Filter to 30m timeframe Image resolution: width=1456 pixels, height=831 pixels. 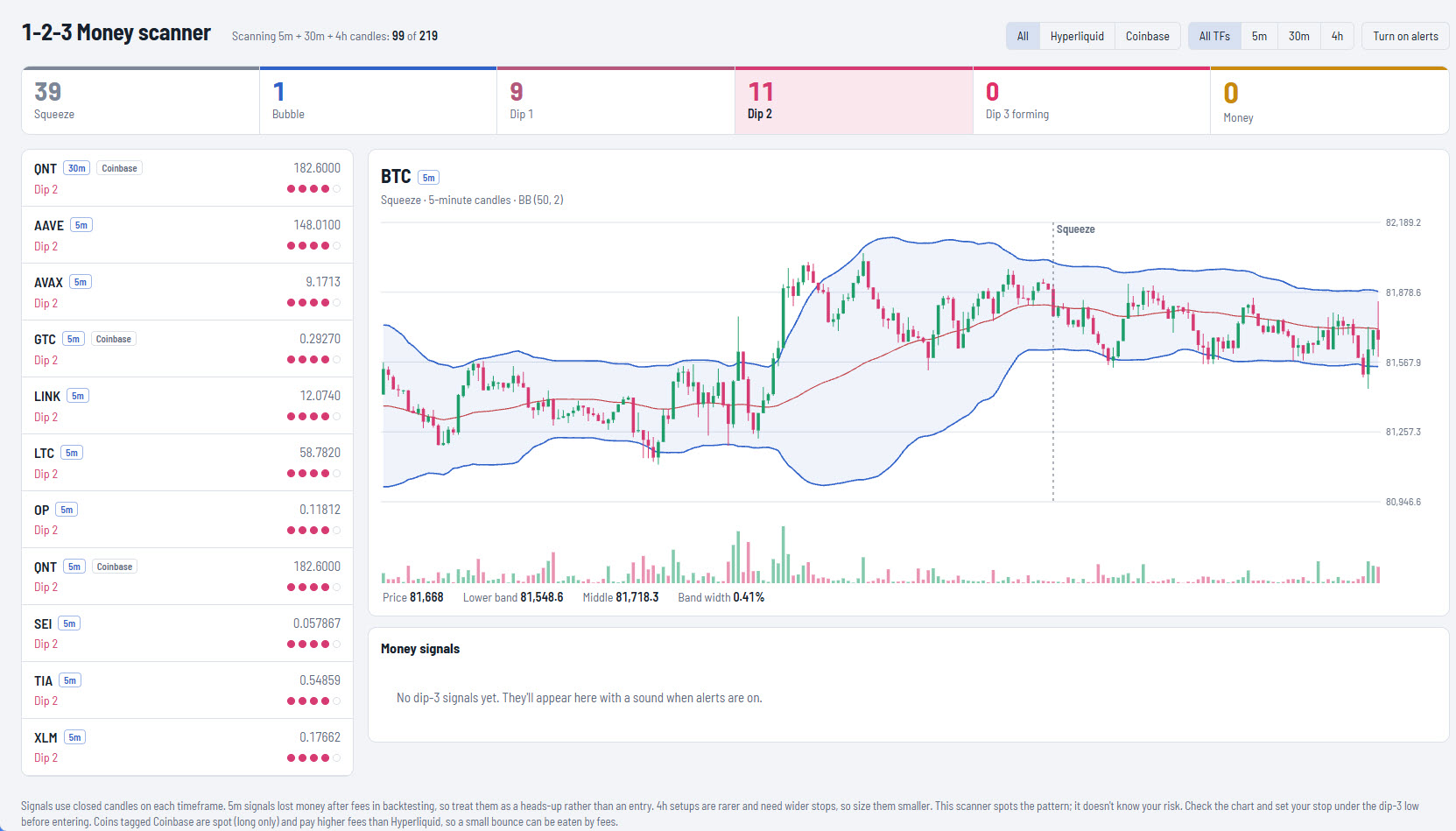pyautogui.click(x=1298, y=36)
